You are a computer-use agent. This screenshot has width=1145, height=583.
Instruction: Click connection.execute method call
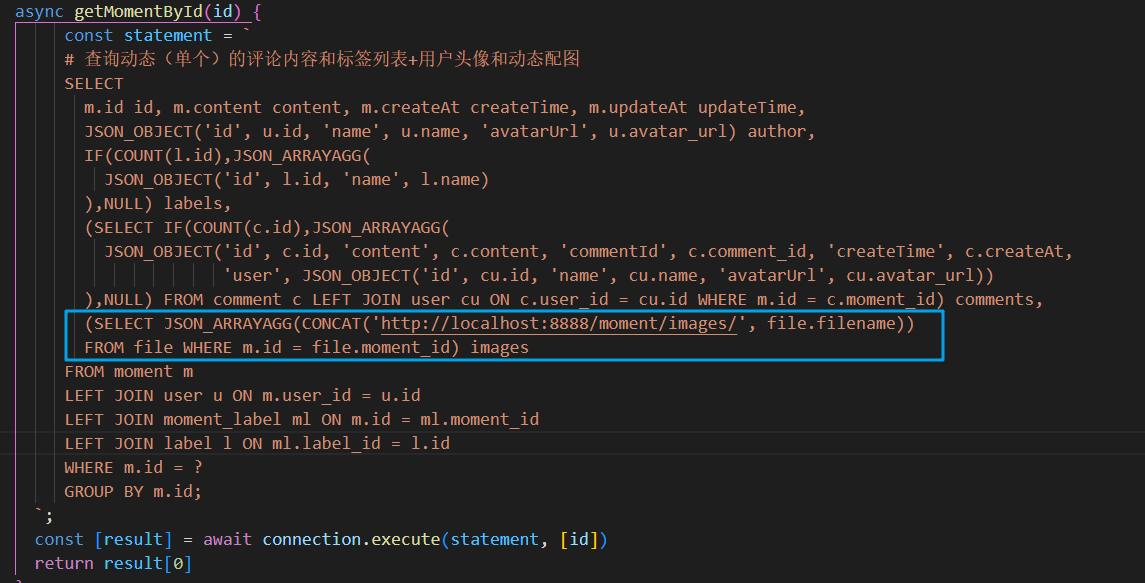(351, 540)
